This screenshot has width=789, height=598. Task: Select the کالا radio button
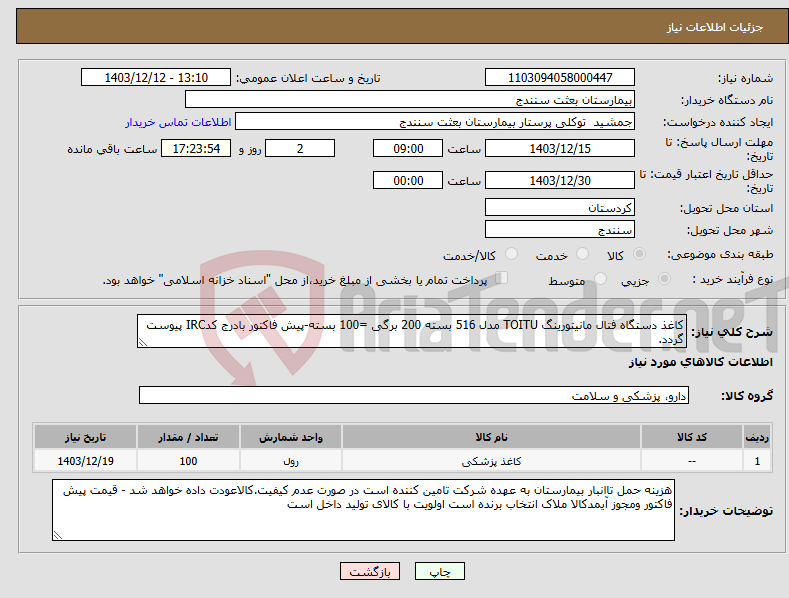(639, 254)
